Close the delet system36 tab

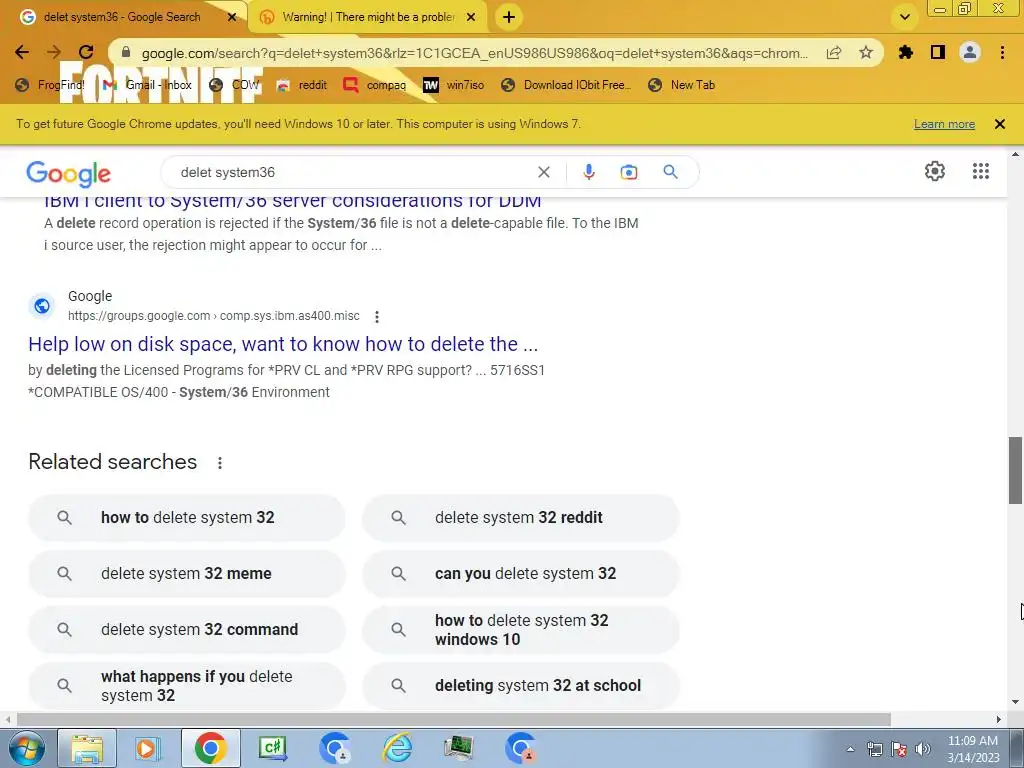232,18
